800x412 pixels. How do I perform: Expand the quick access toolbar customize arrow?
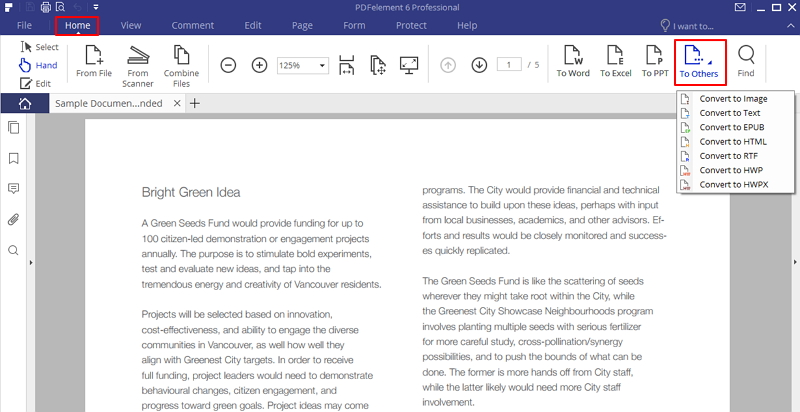point(96,7)
